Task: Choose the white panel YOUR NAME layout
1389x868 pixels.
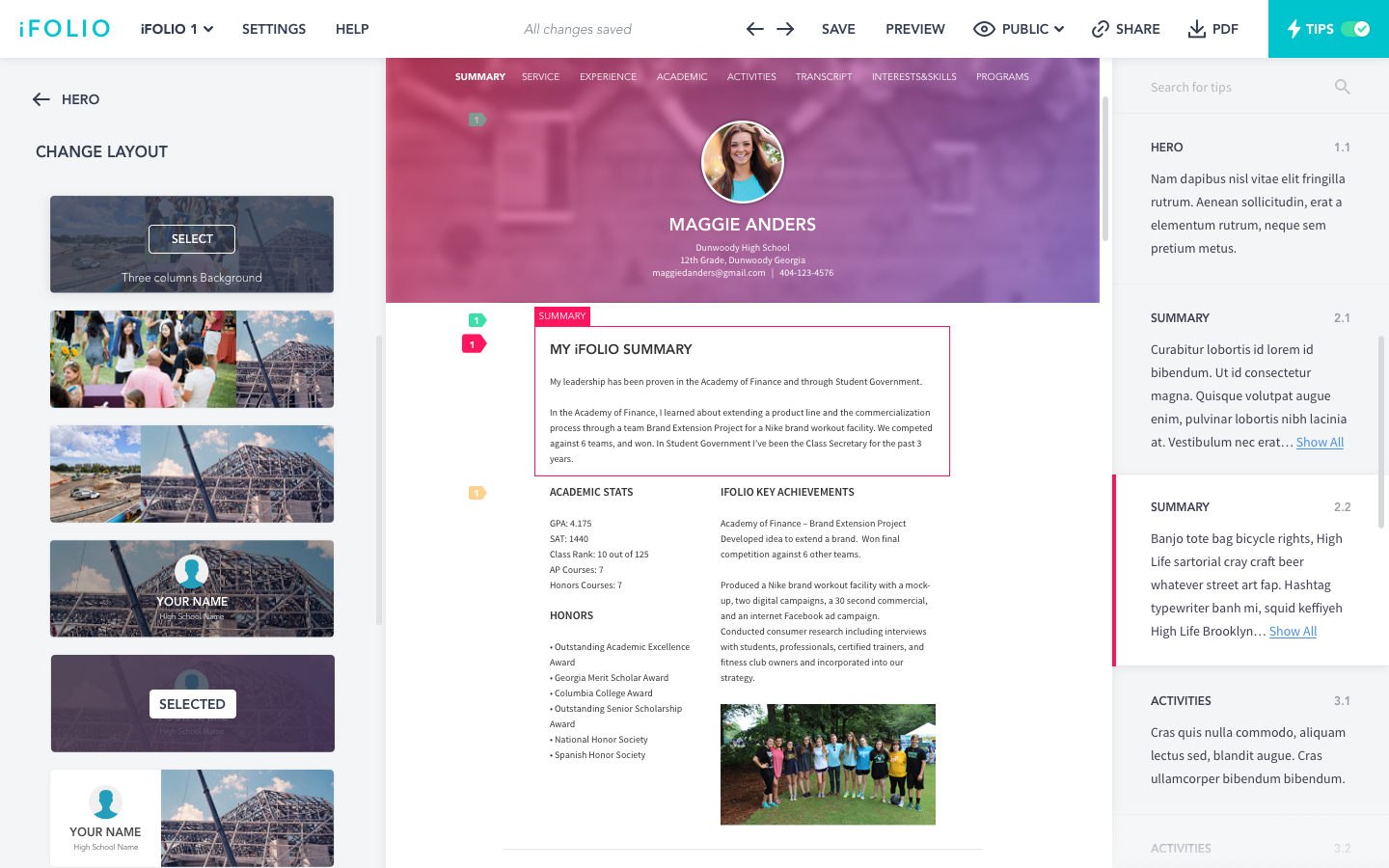Action: pyautogui.click(x=192, y=818)
